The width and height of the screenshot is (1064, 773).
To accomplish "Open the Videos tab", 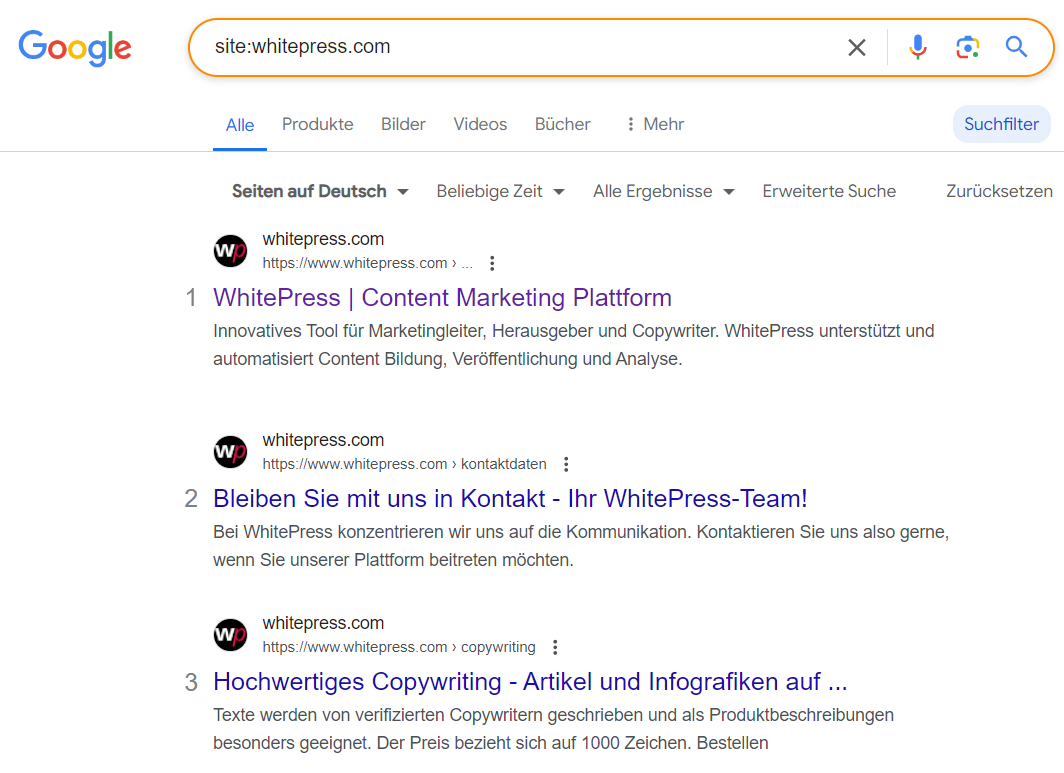I will pos(480,124).
